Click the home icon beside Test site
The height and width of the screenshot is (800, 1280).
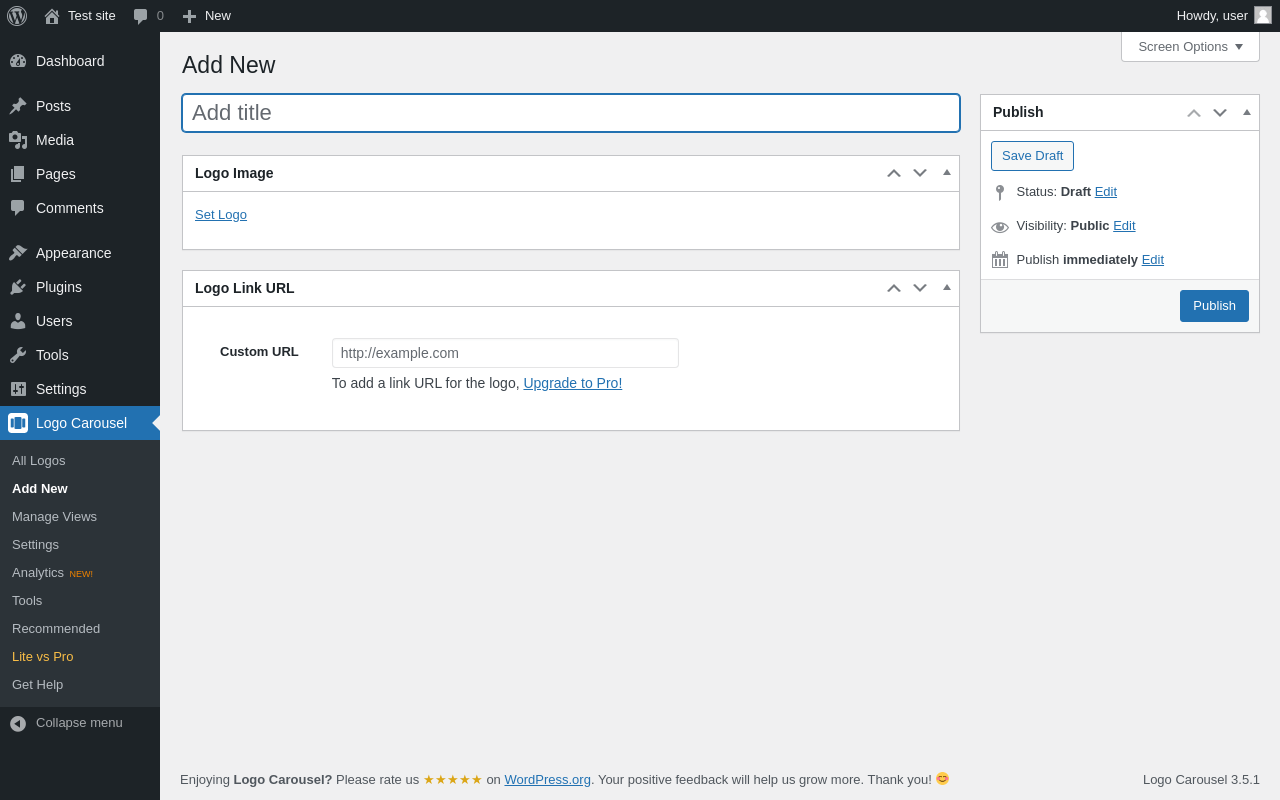coord(52,16)
